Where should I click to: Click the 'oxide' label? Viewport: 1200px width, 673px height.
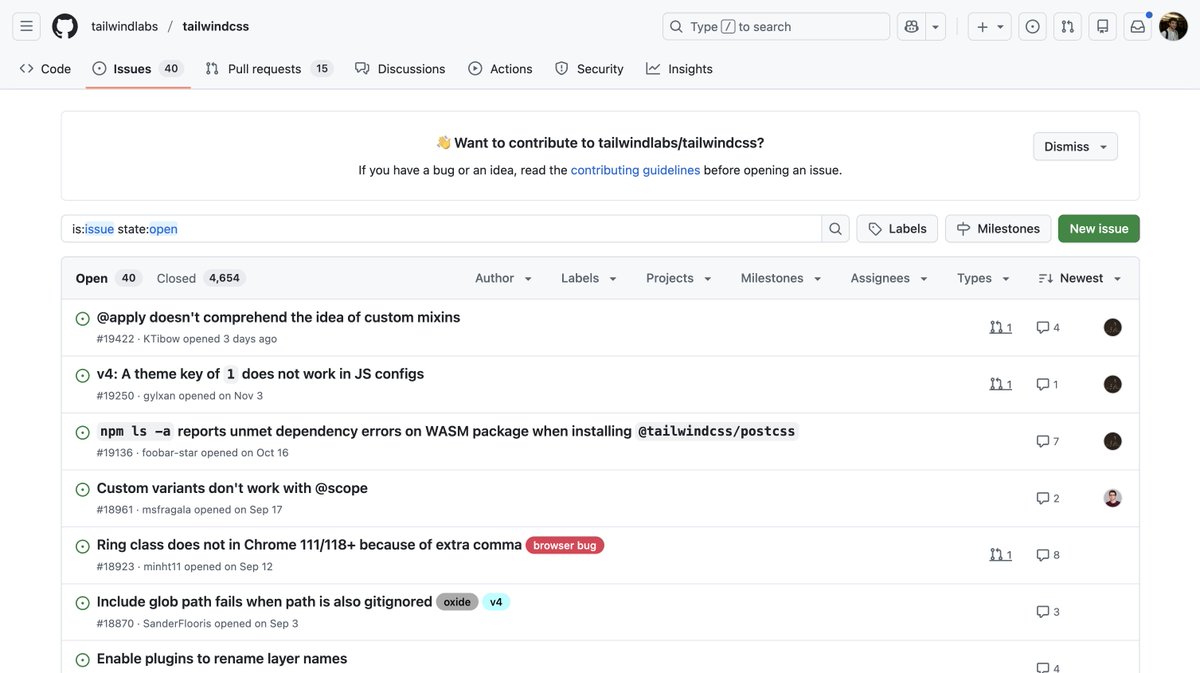[457, 602]
